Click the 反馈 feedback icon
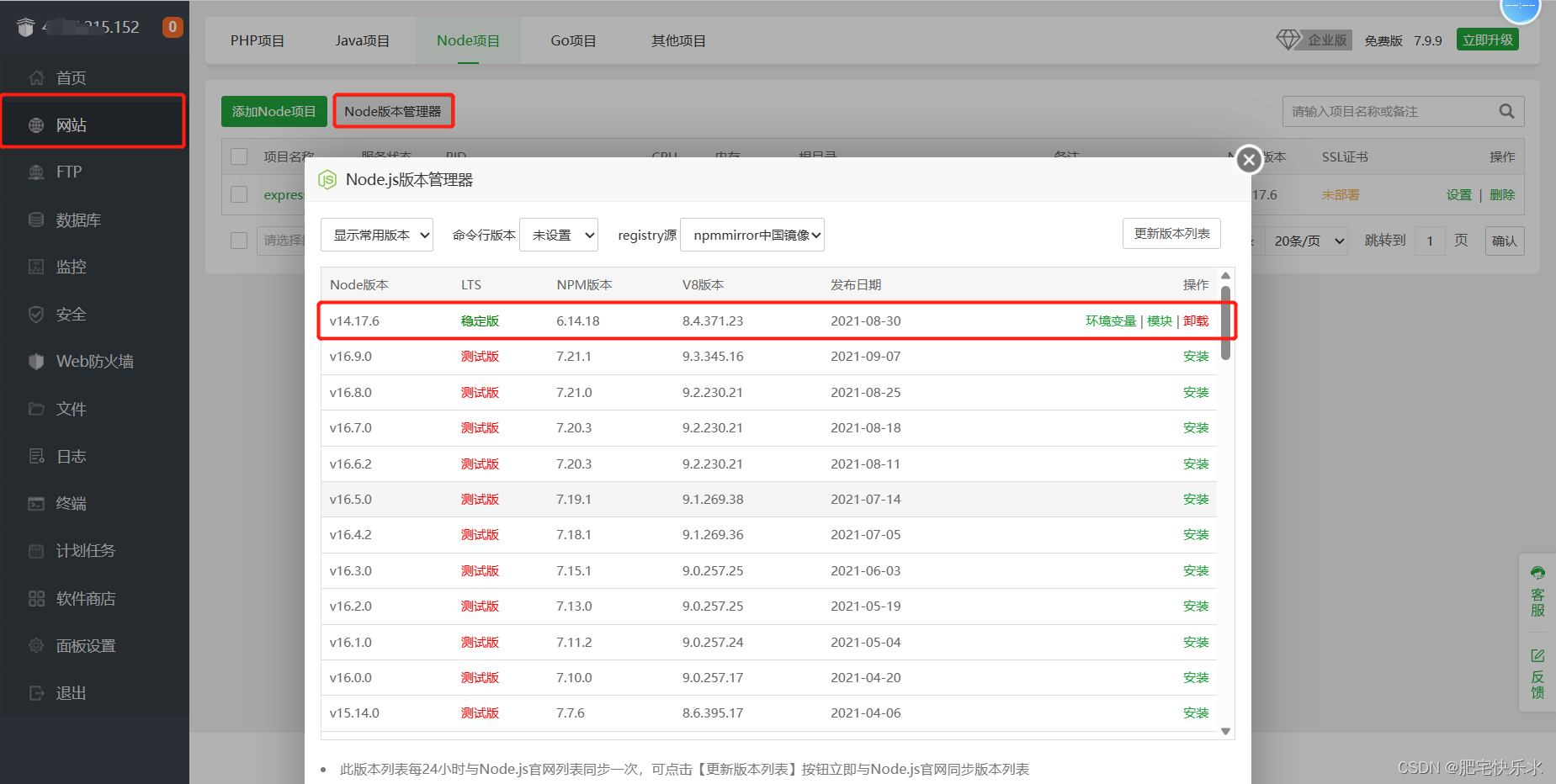The width and height of the screenshot is (1556, 784). click(x=1537, y=656)
